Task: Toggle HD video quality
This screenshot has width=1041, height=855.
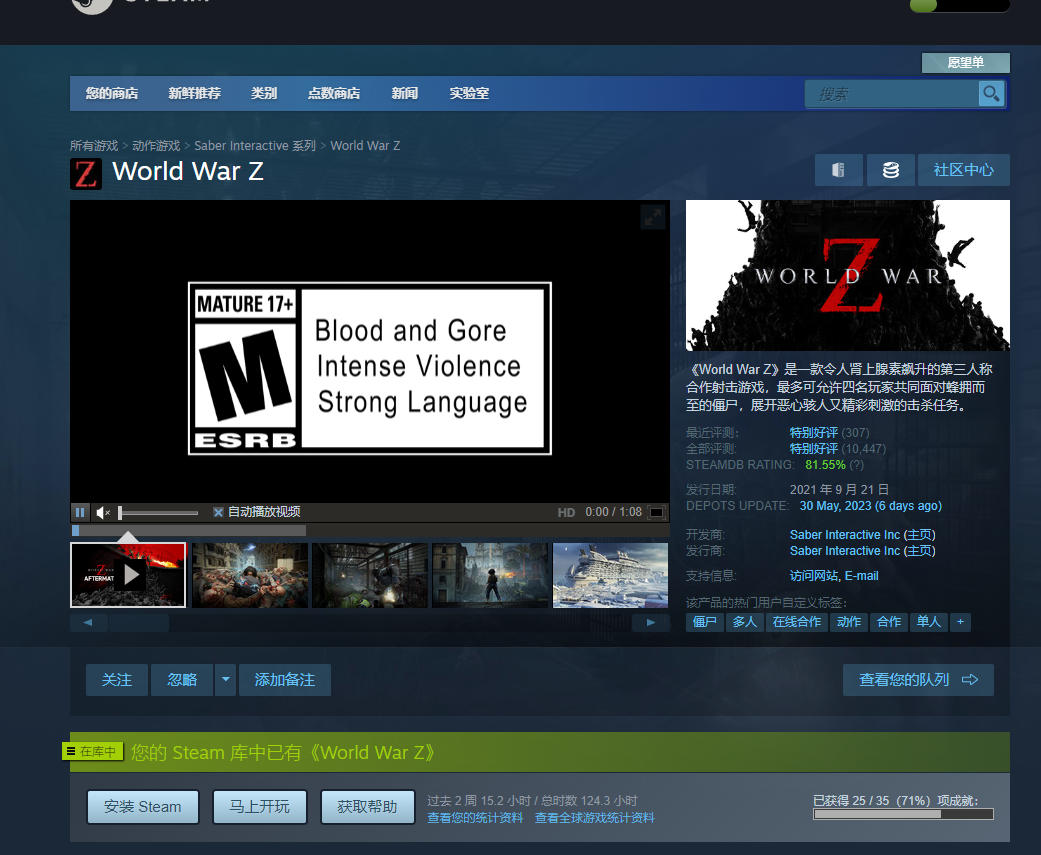Action: point(566,512)
